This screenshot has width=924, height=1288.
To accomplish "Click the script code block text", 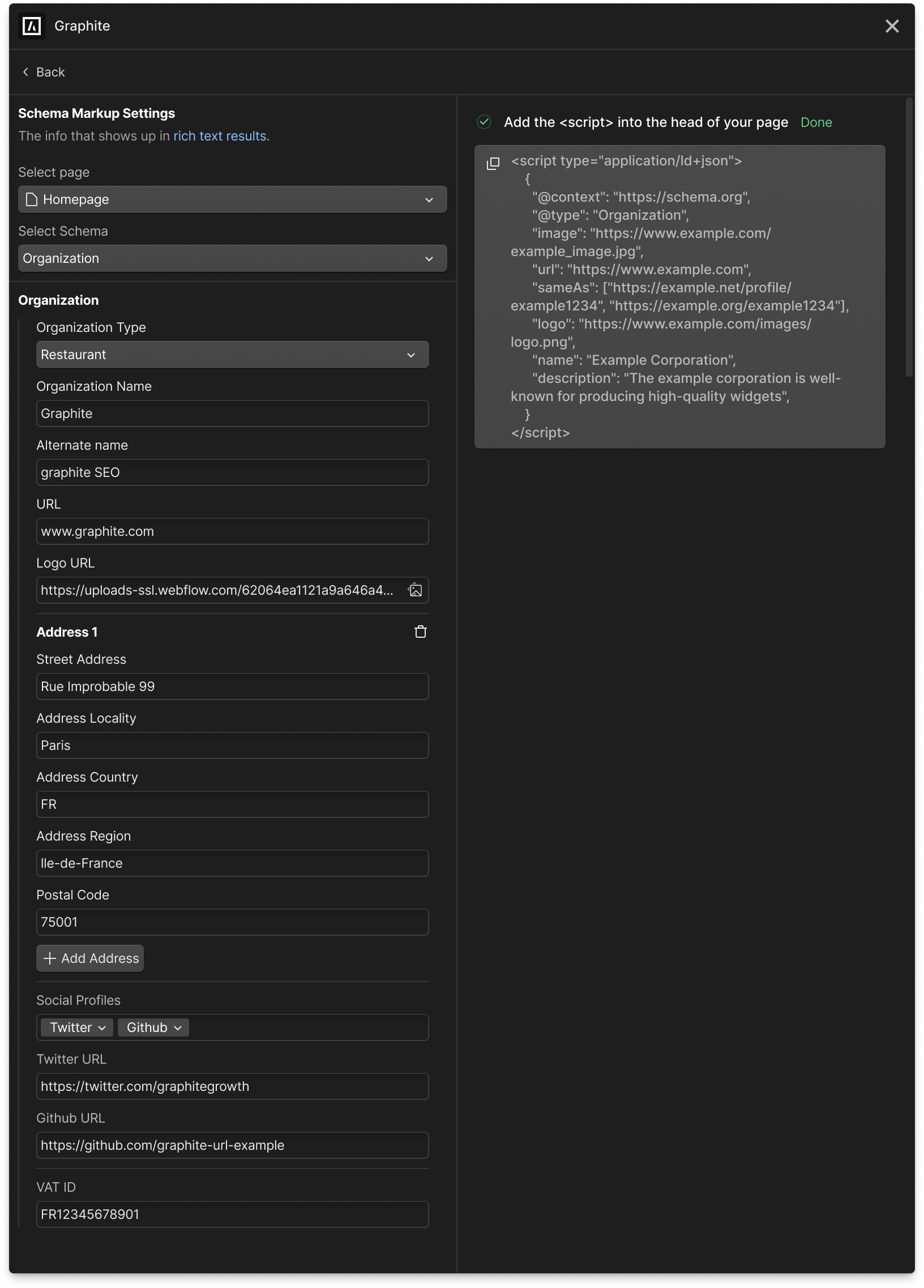I will click(680, 297).
